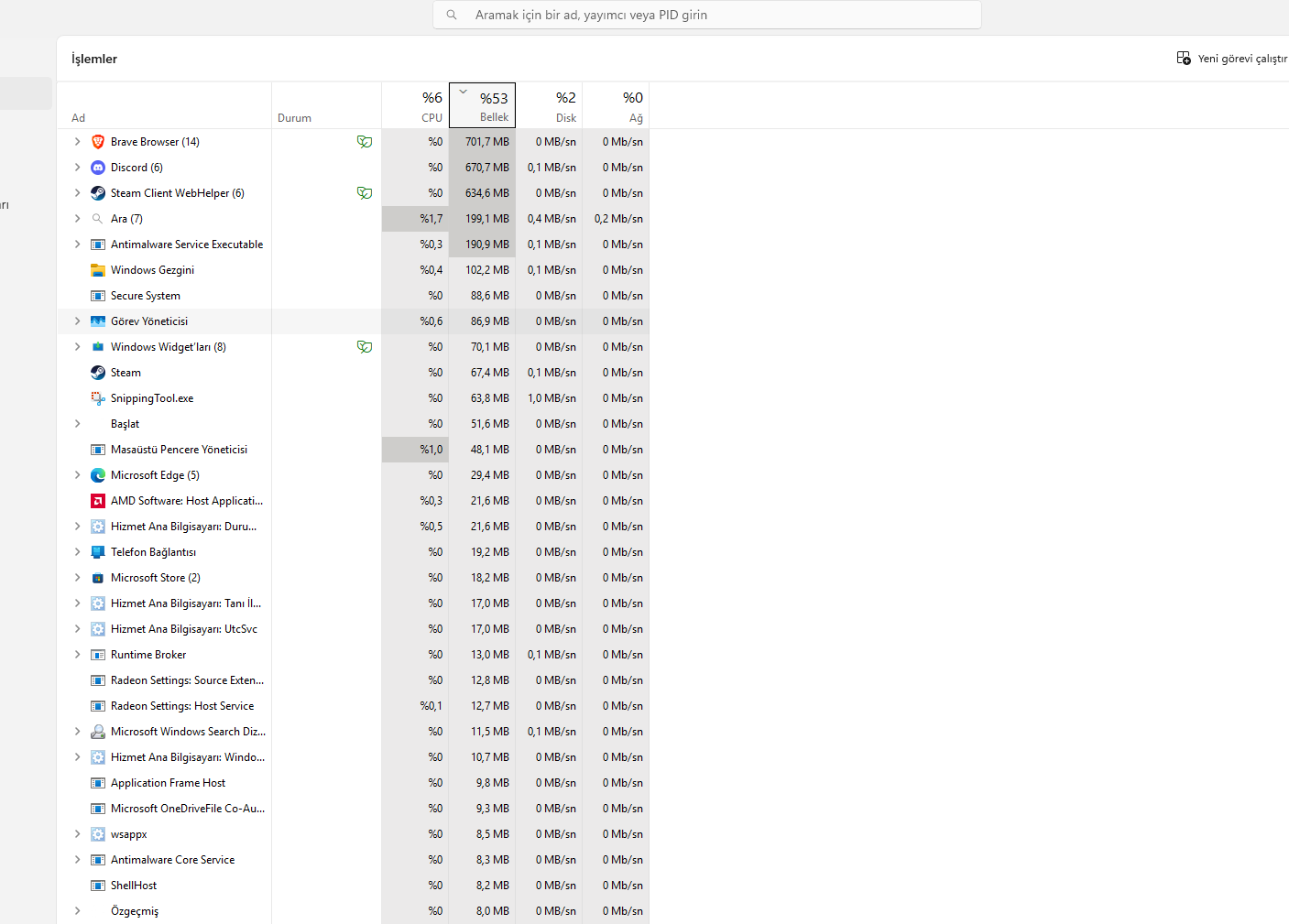Click the 0,2 Mb/sn network value for Ara
Screen dimensions: 1289x924
[x=618, y=219]
